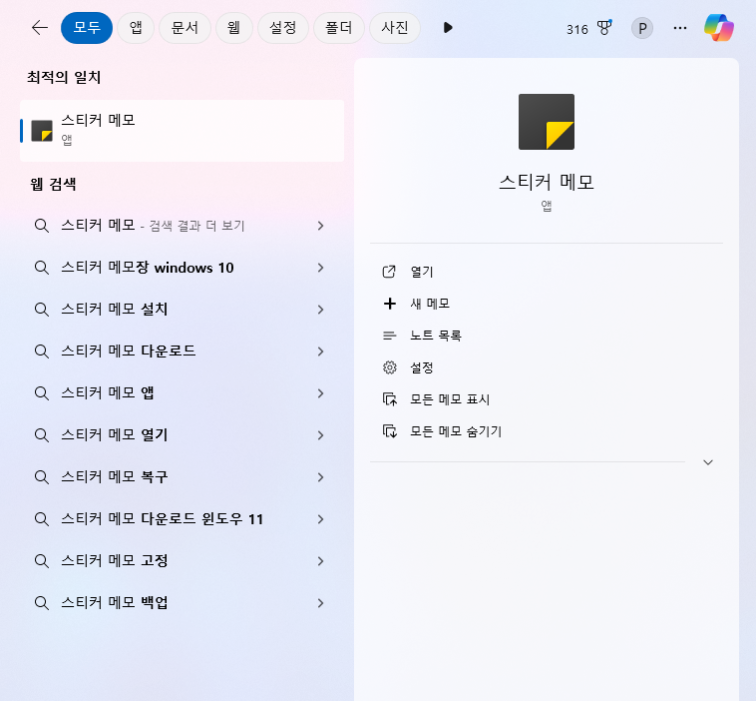Image resolution: width=756 pixels, height=701 pixels.
Task: Click the 스티커 메모 title in the preview pane
Action: click(x=546, y=182)
